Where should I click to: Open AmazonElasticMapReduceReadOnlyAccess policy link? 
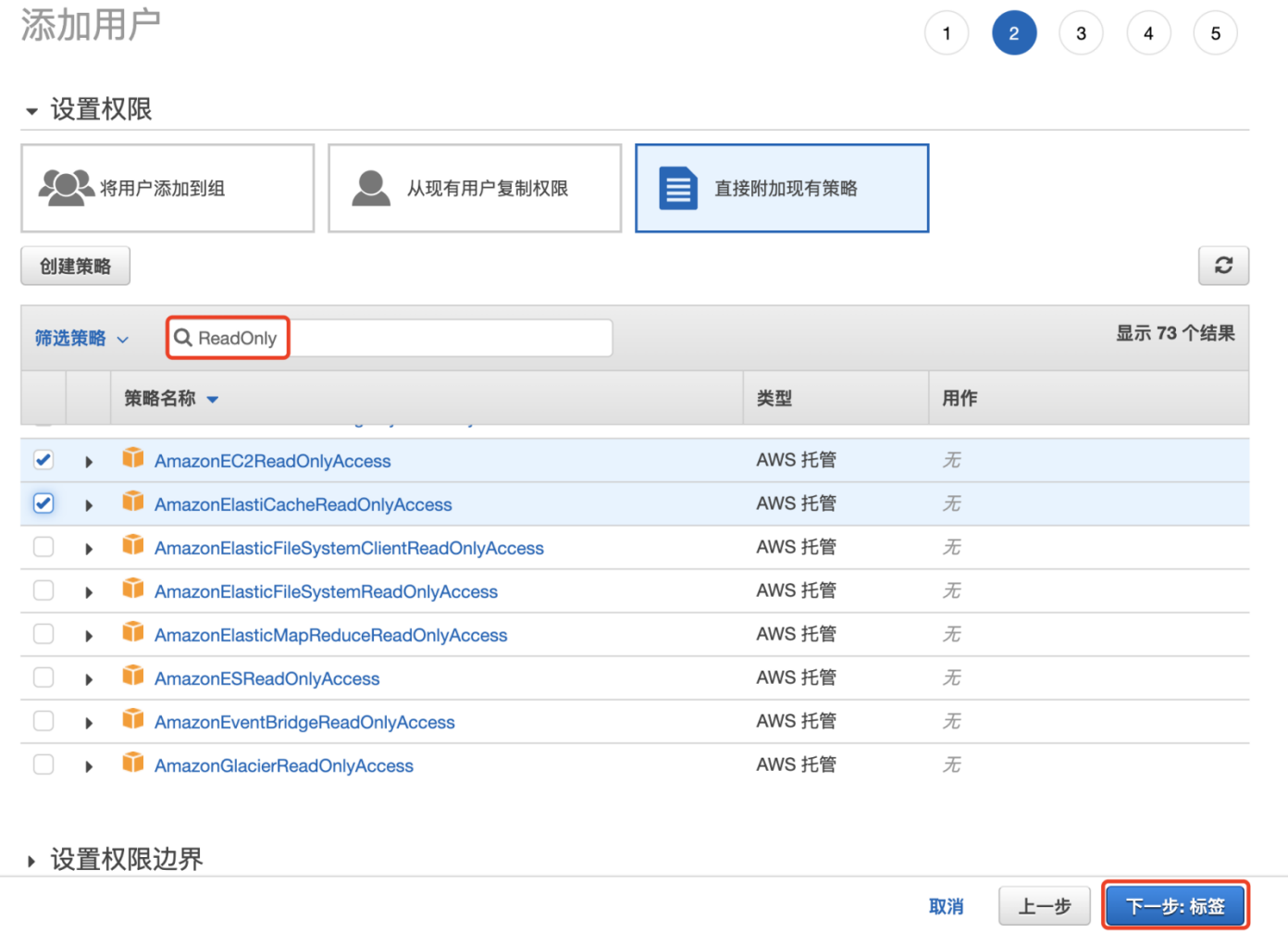pyautogui.click(x=331, y=635)
